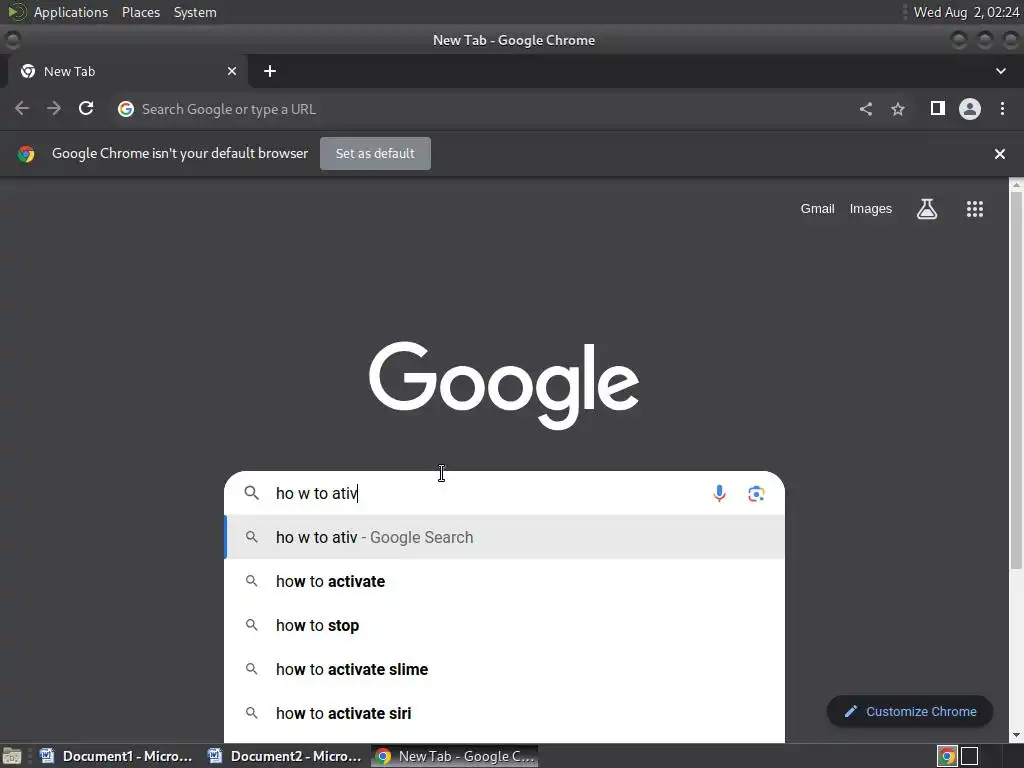
Task: Start voice search with the microphone
Action: (x=719, y=493)
